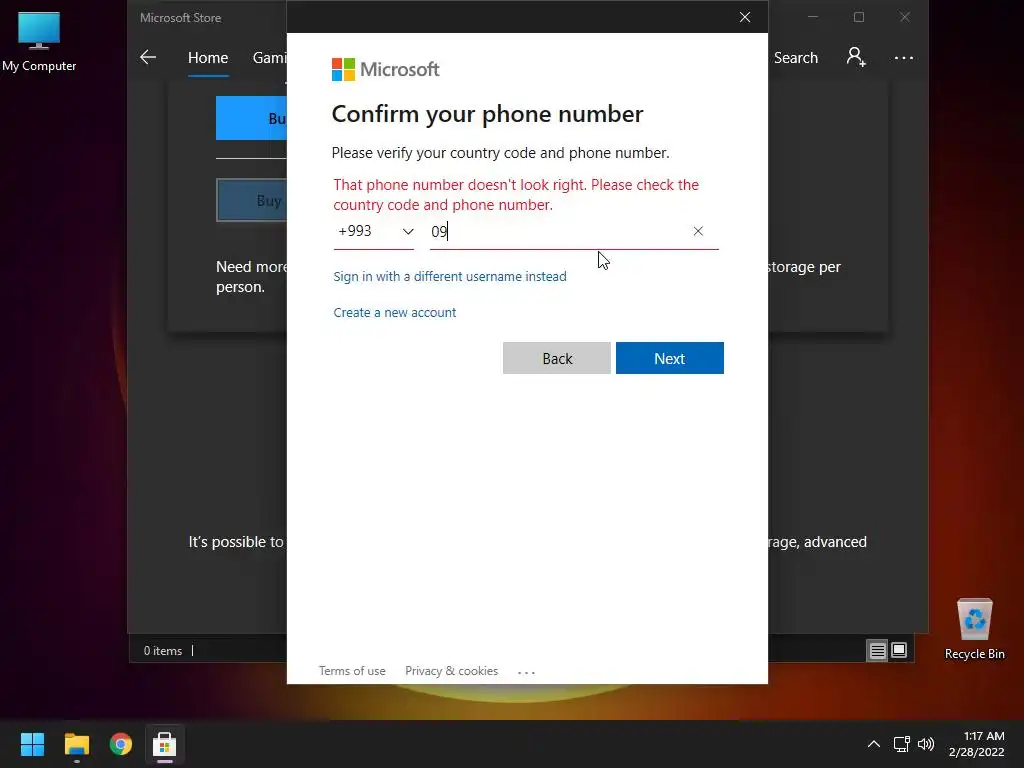Open the My Computer desktop icon
1024x768 pixels.
(x=39, y=42)
